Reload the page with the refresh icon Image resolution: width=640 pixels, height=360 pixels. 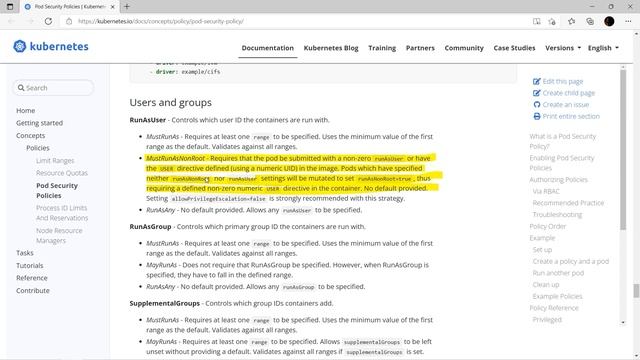click(48, 21)
